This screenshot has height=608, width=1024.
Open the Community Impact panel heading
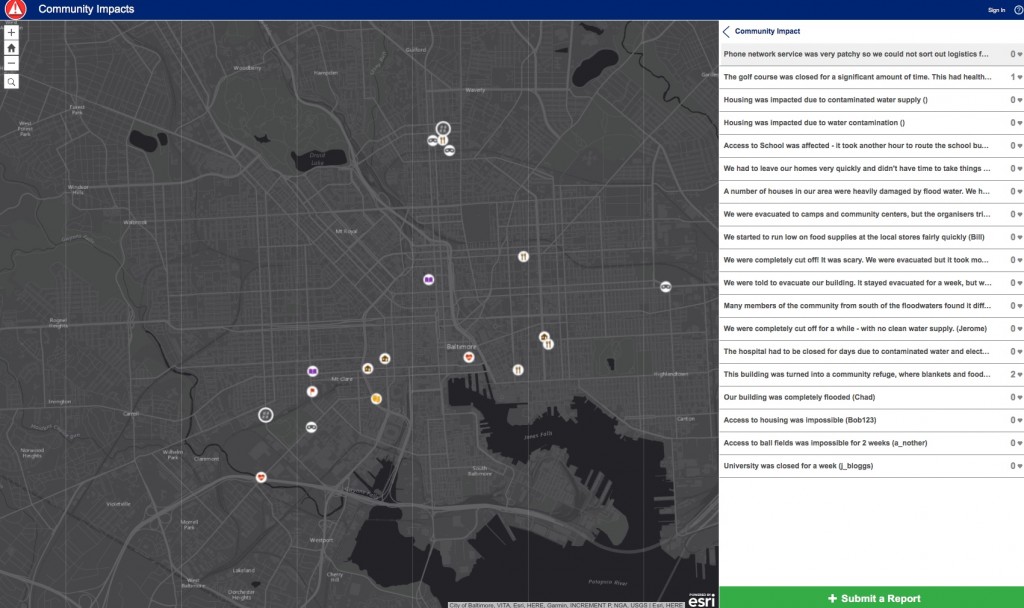[x=767, y=31]
